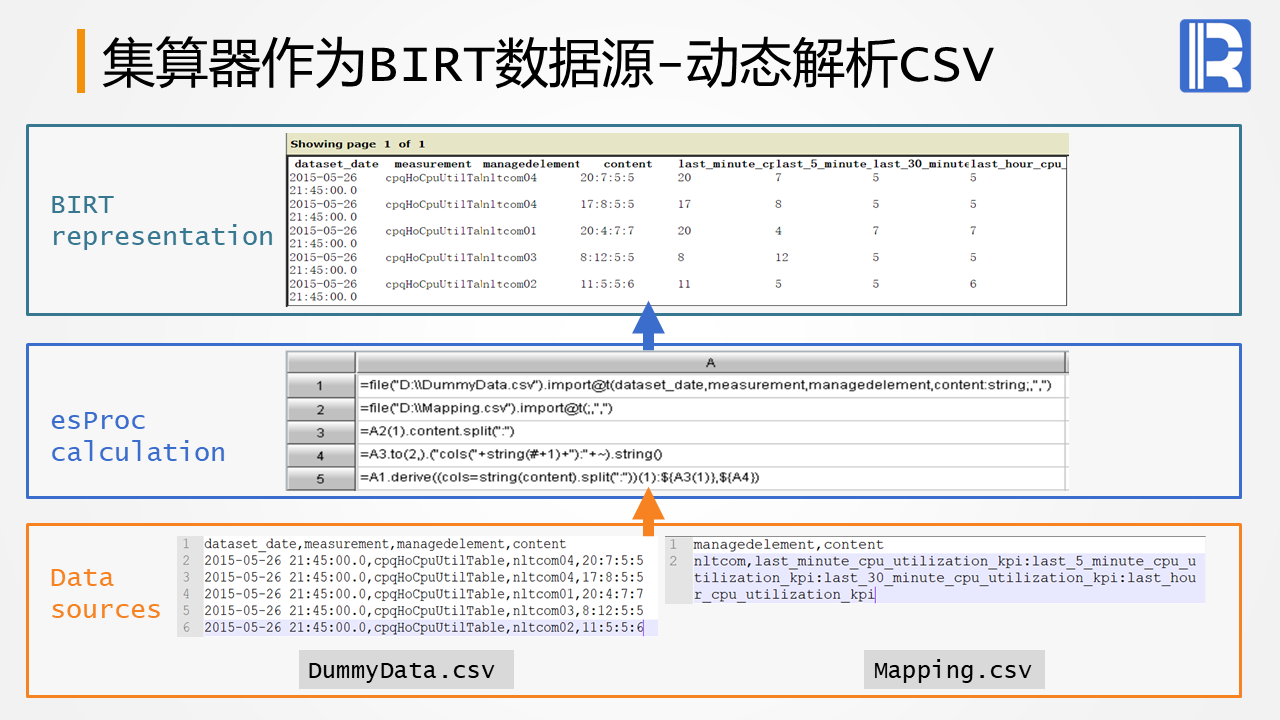The height and width of the screenshot is (720, 1280).
Task: Select content cell 17:8:5:5 in BIRT table
Action: click(607, 204)
